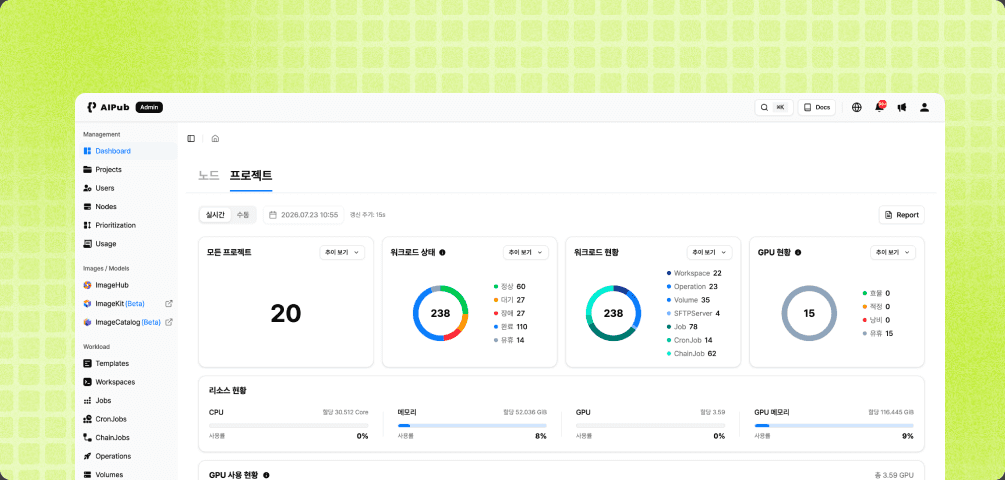This screenshot has width=1005, height=480.
Task: Click the ImageHub icon in the sidebar
Action: [x=88, y=285]
